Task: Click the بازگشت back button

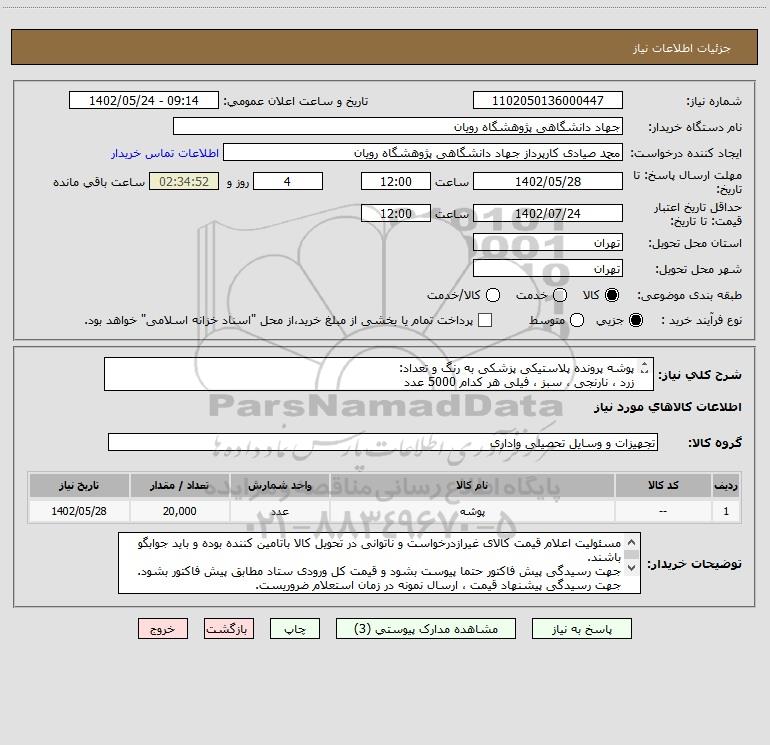Action: coord(229,629)
